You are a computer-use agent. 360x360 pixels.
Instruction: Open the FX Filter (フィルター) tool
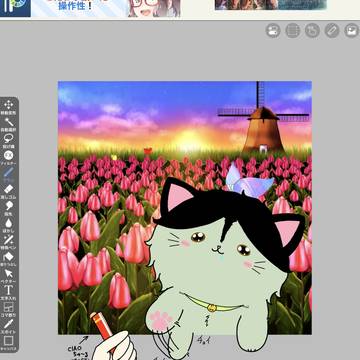[8, 158]
